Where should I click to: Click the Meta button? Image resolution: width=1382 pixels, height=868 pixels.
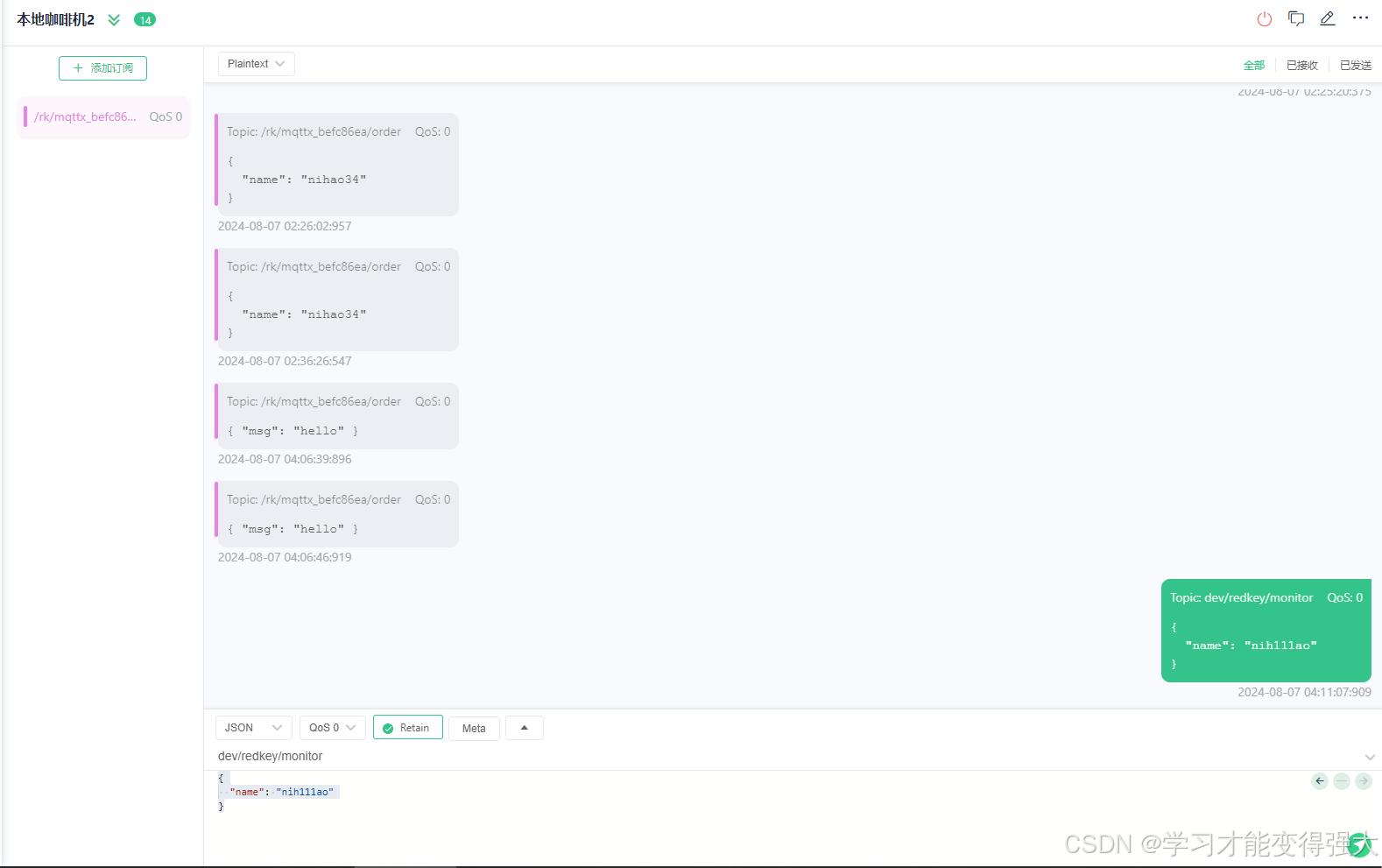click(x=474, y=728)
